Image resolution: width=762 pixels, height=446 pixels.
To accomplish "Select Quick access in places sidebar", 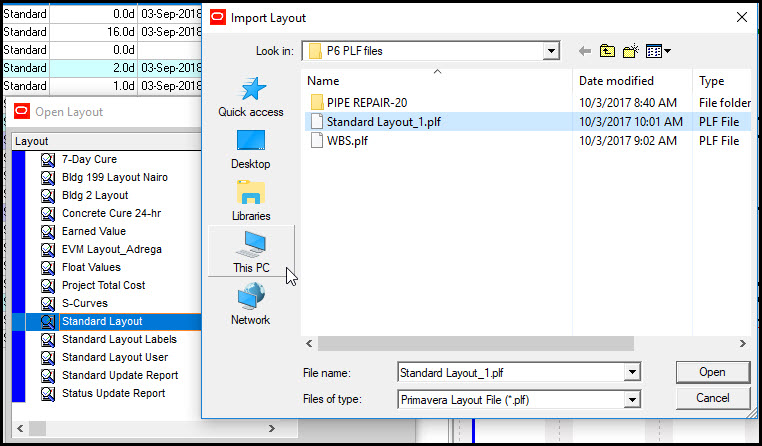I will coord(251,97).
